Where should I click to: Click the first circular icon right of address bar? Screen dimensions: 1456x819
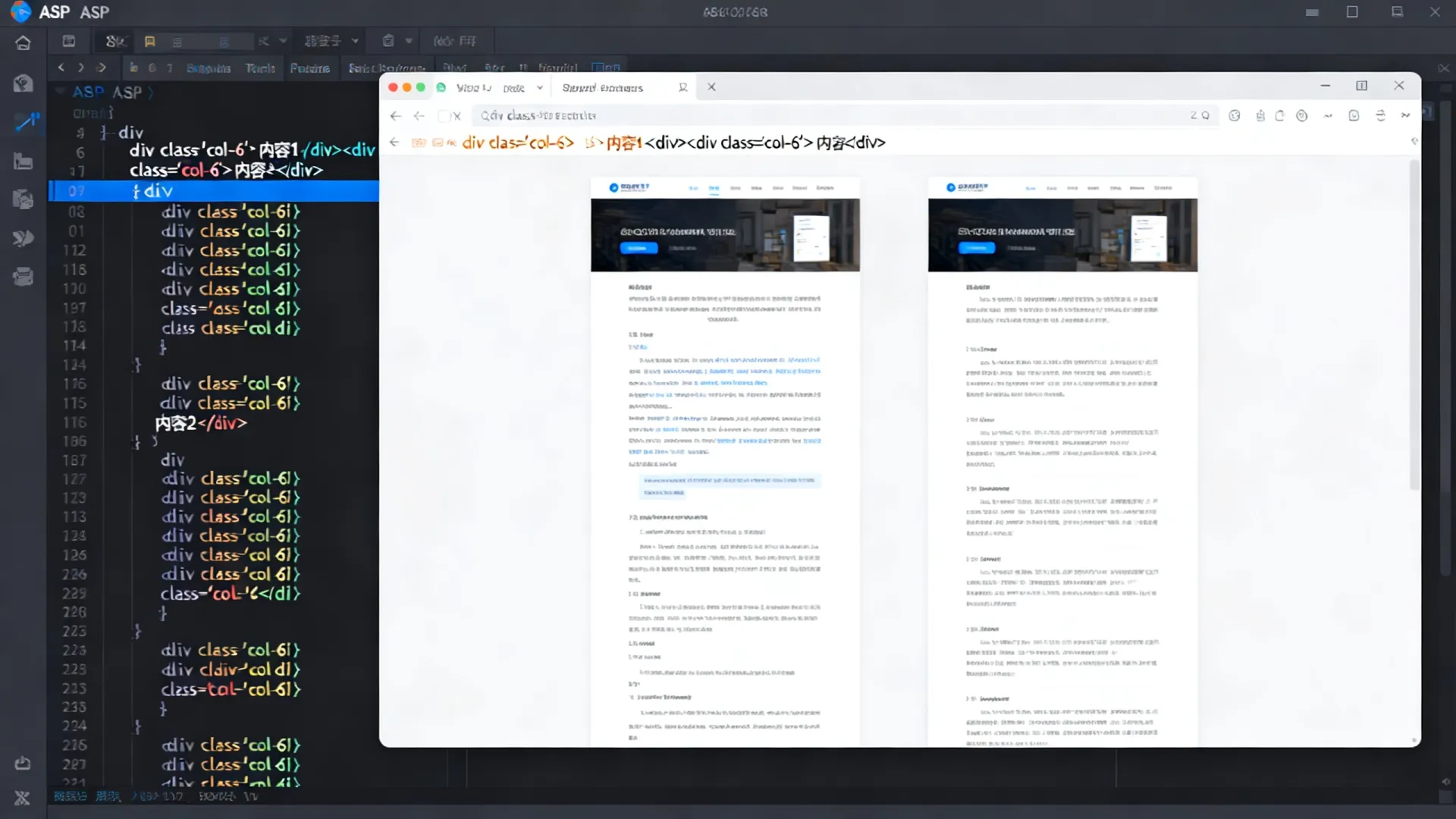click(x=1235, y=115)
